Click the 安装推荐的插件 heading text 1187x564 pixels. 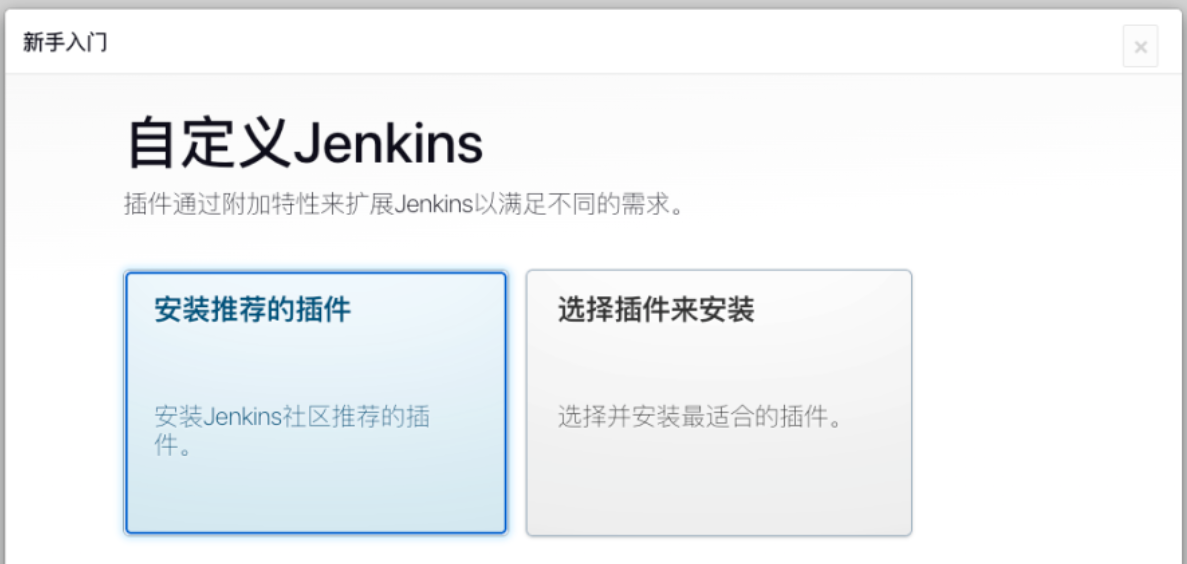click(252, 310)
